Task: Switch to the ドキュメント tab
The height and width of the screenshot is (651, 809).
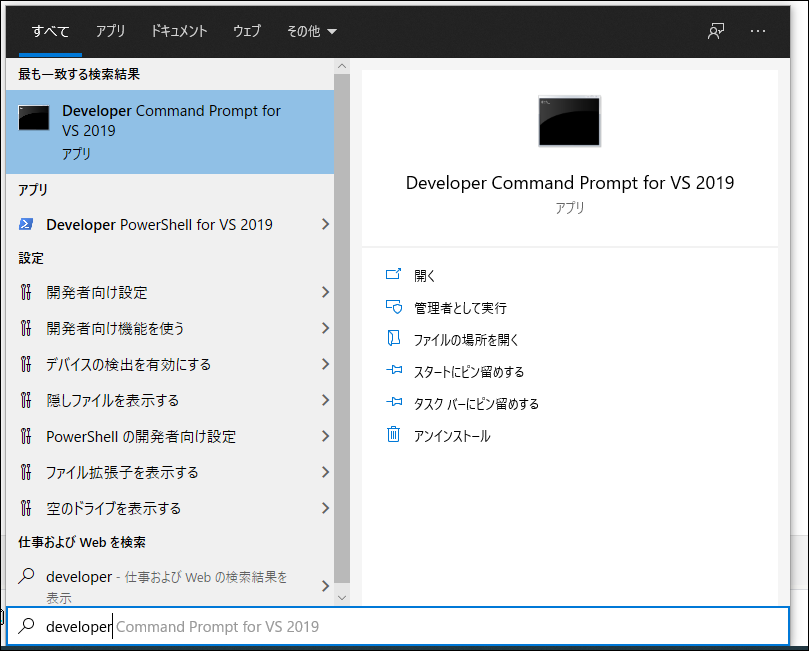Action: pos(179,31)
